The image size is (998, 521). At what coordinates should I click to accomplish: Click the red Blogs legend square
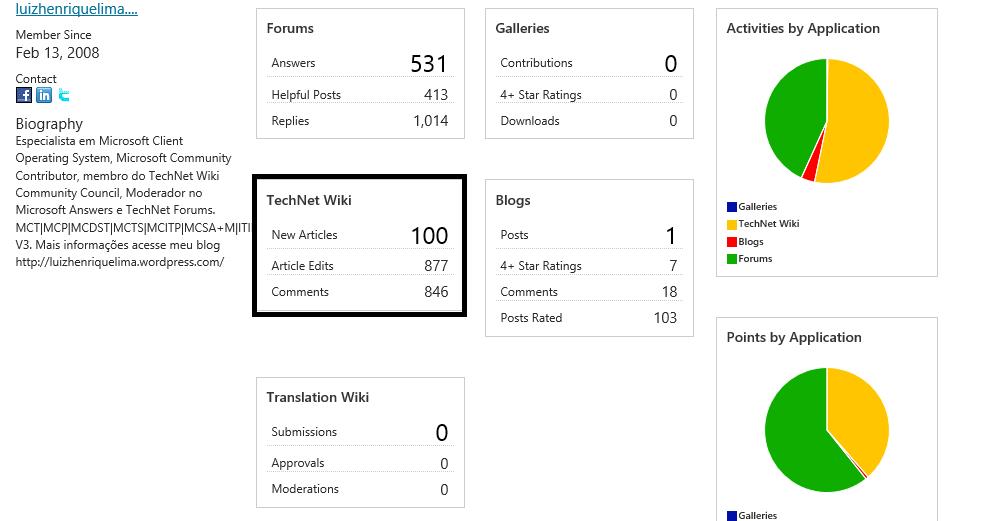click(732, 242)
